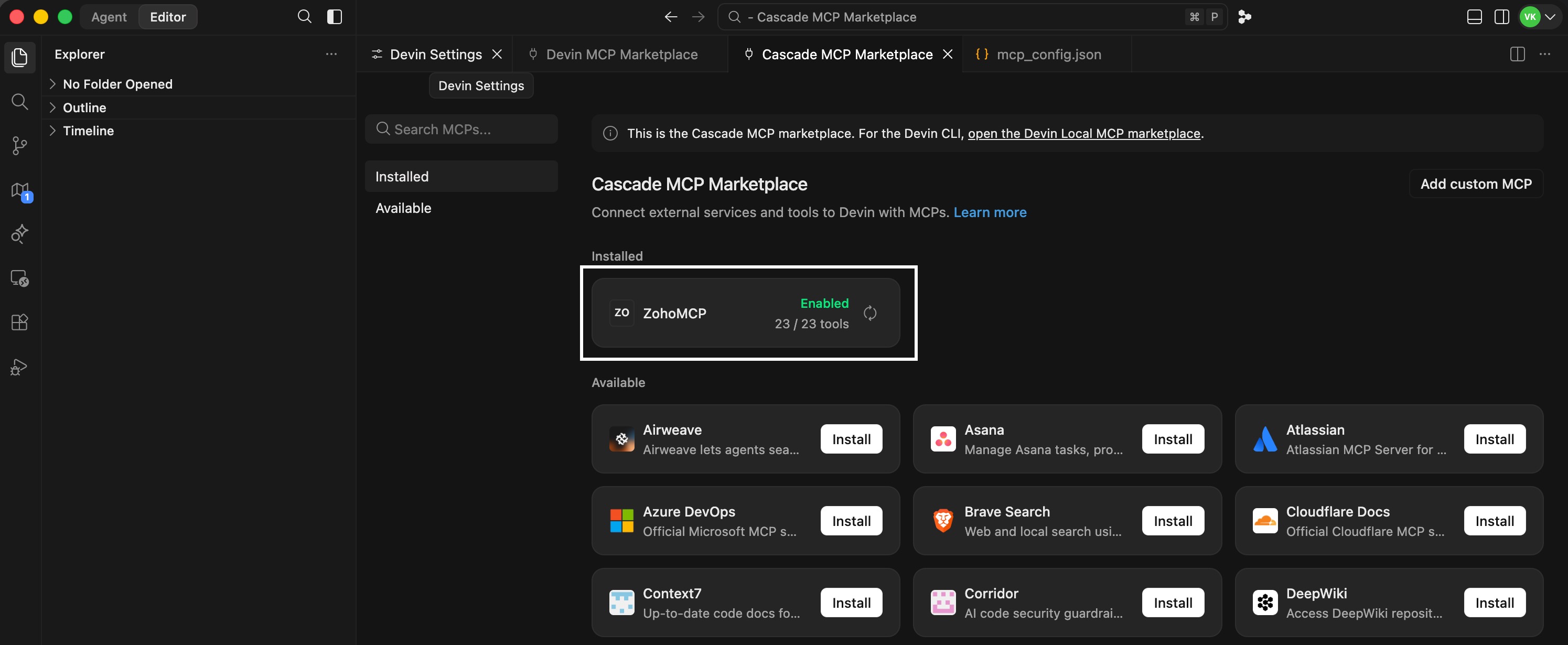Open the Run and Debug icon

tap(19, 367)
